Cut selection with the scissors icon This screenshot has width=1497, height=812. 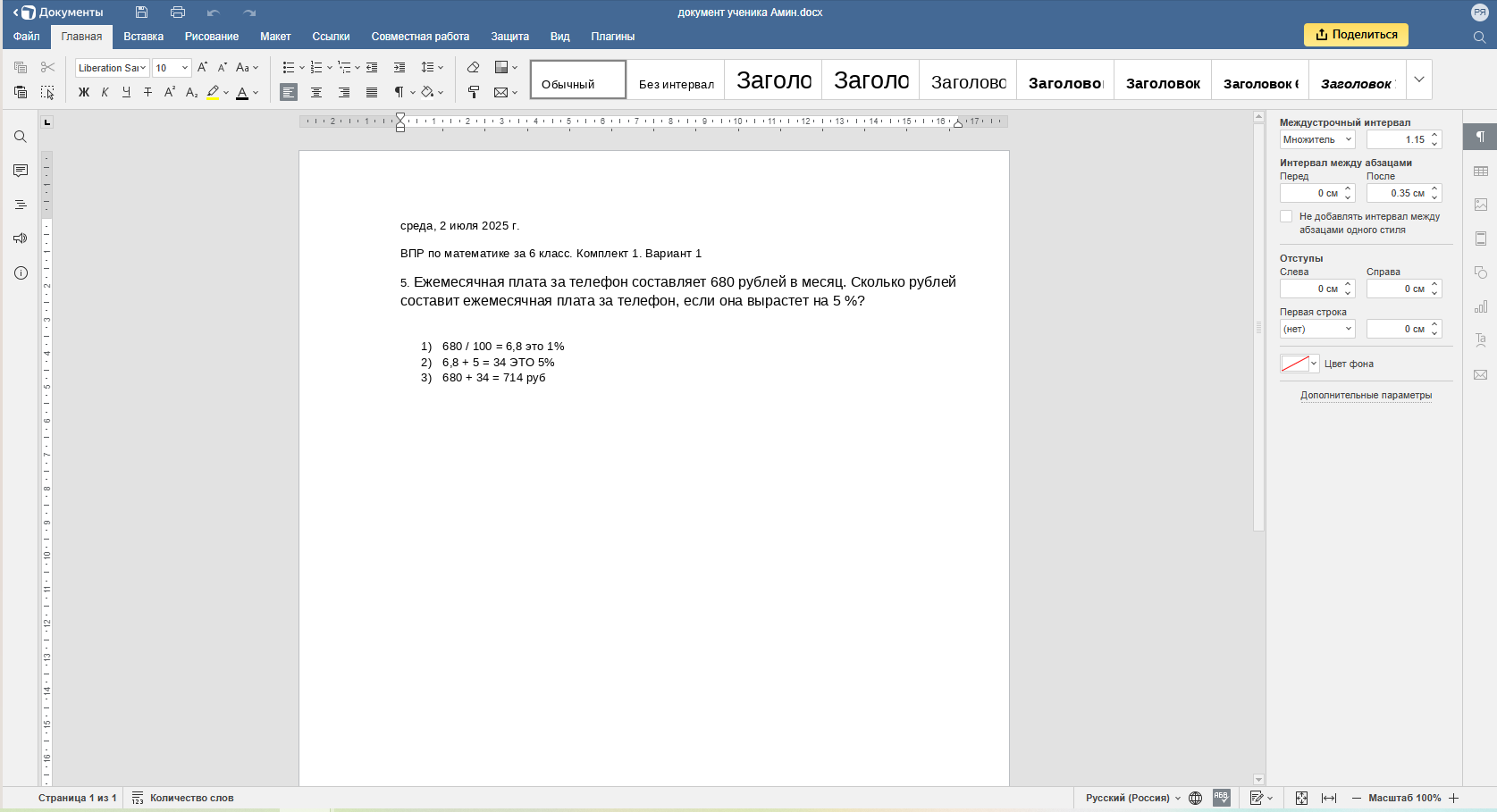point(47,68)
